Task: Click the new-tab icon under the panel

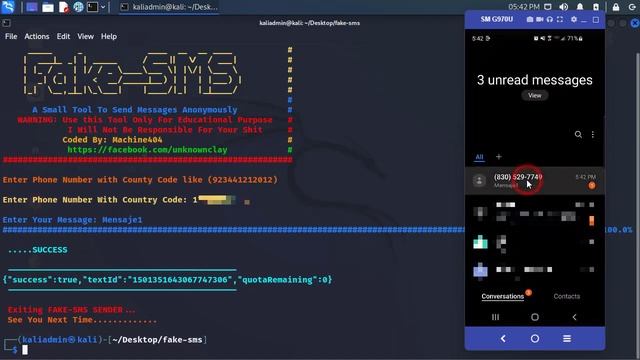Action: 6,23
